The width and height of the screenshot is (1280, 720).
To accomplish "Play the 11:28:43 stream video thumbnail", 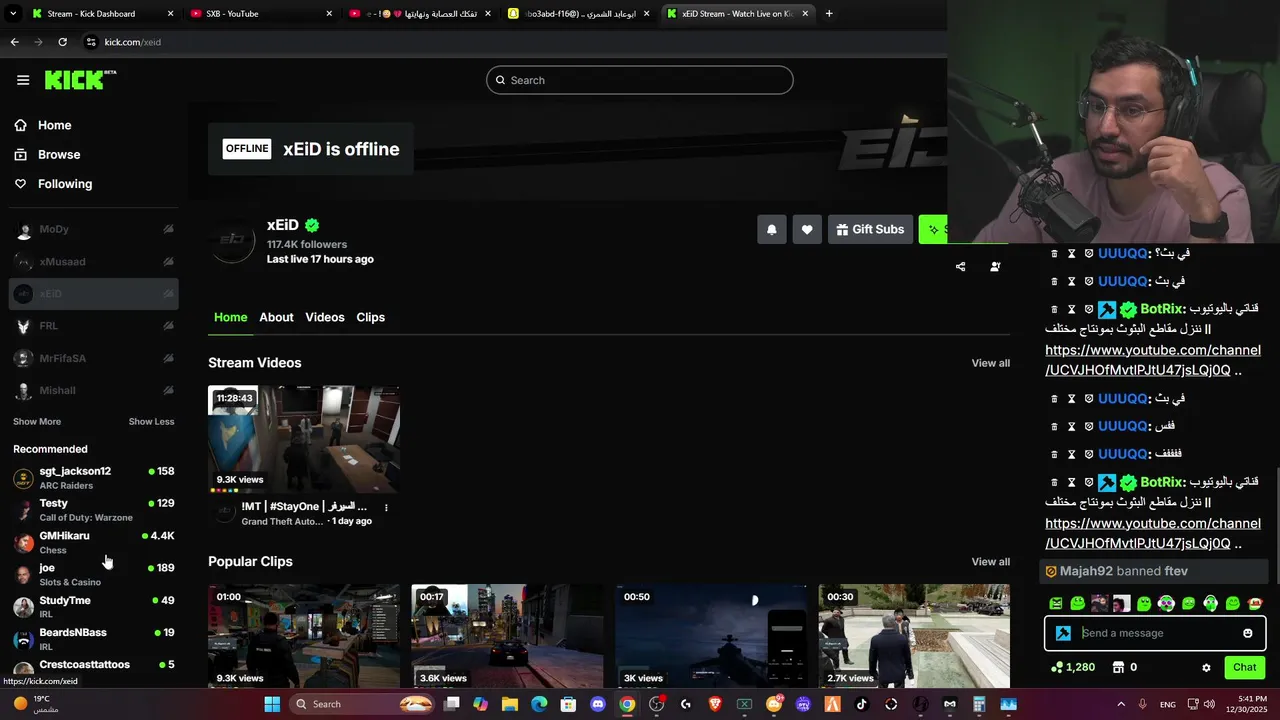I will click(x=304, y=439).
